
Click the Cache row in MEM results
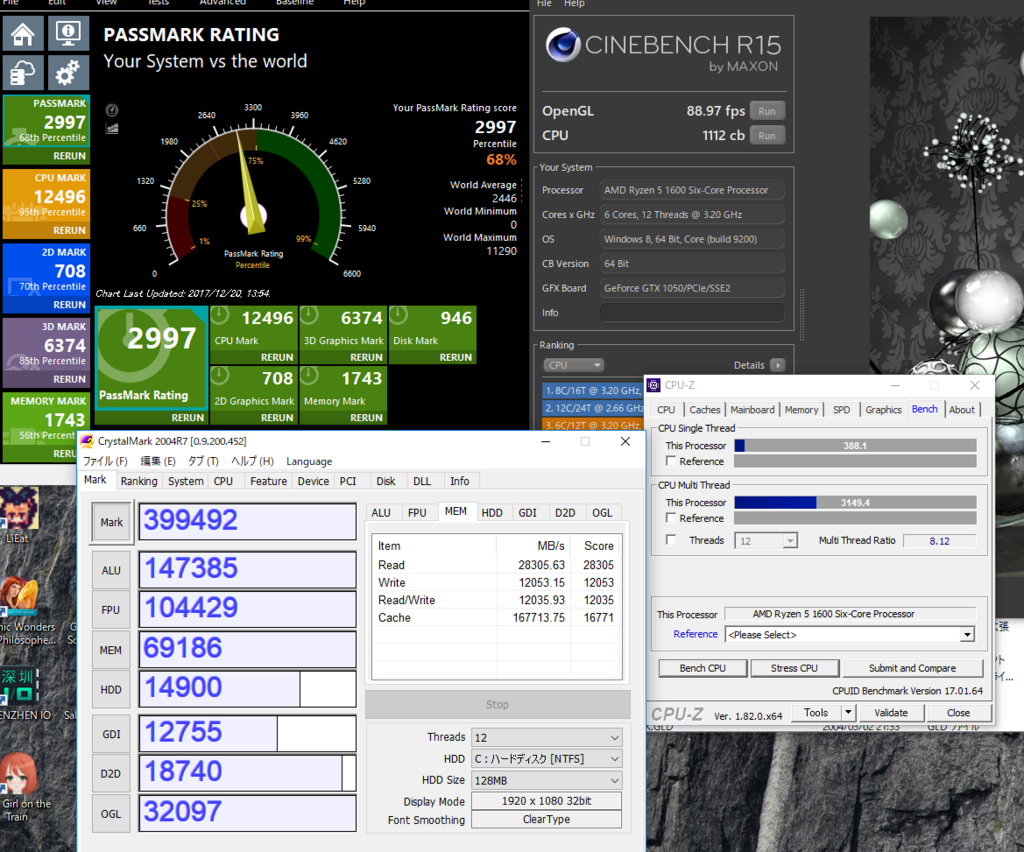tap(496, 618)
